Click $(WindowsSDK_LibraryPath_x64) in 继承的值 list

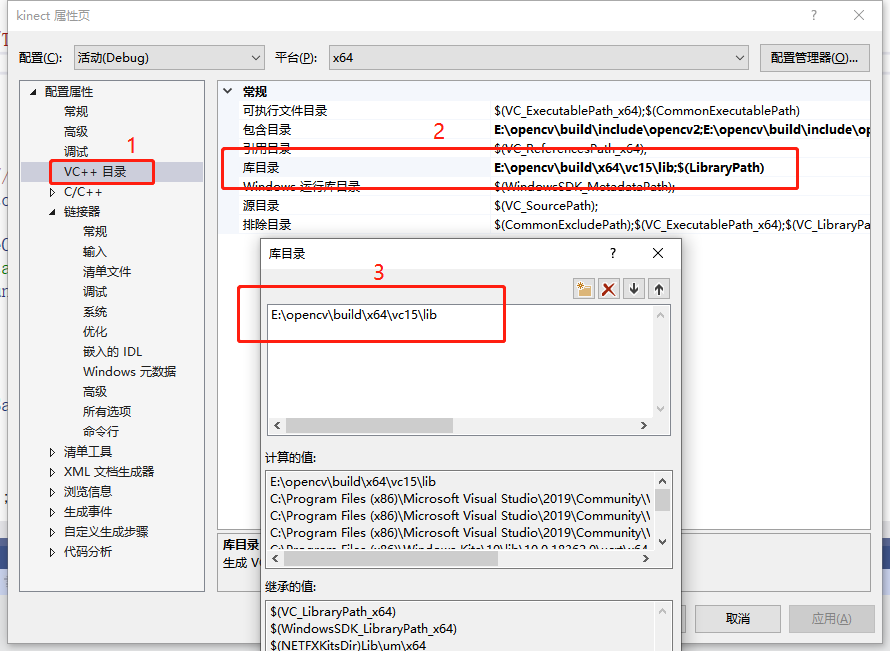pos(363,628)
